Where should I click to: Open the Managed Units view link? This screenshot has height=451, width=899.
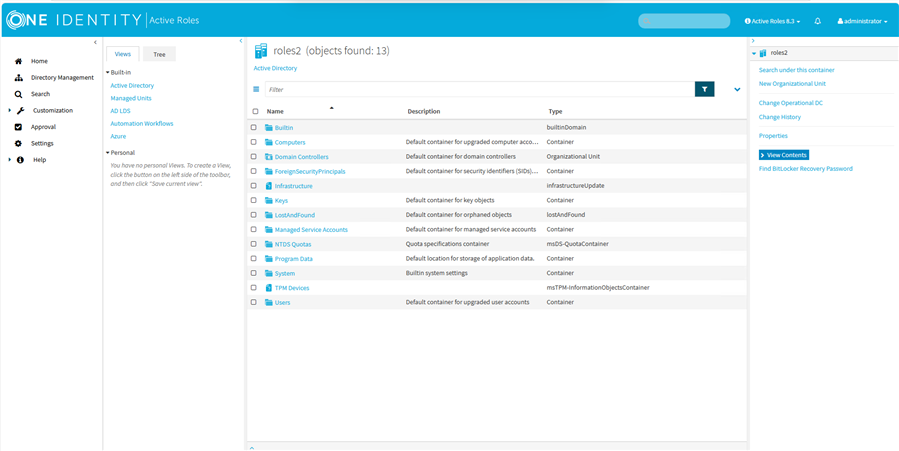(x=131, y=99)
